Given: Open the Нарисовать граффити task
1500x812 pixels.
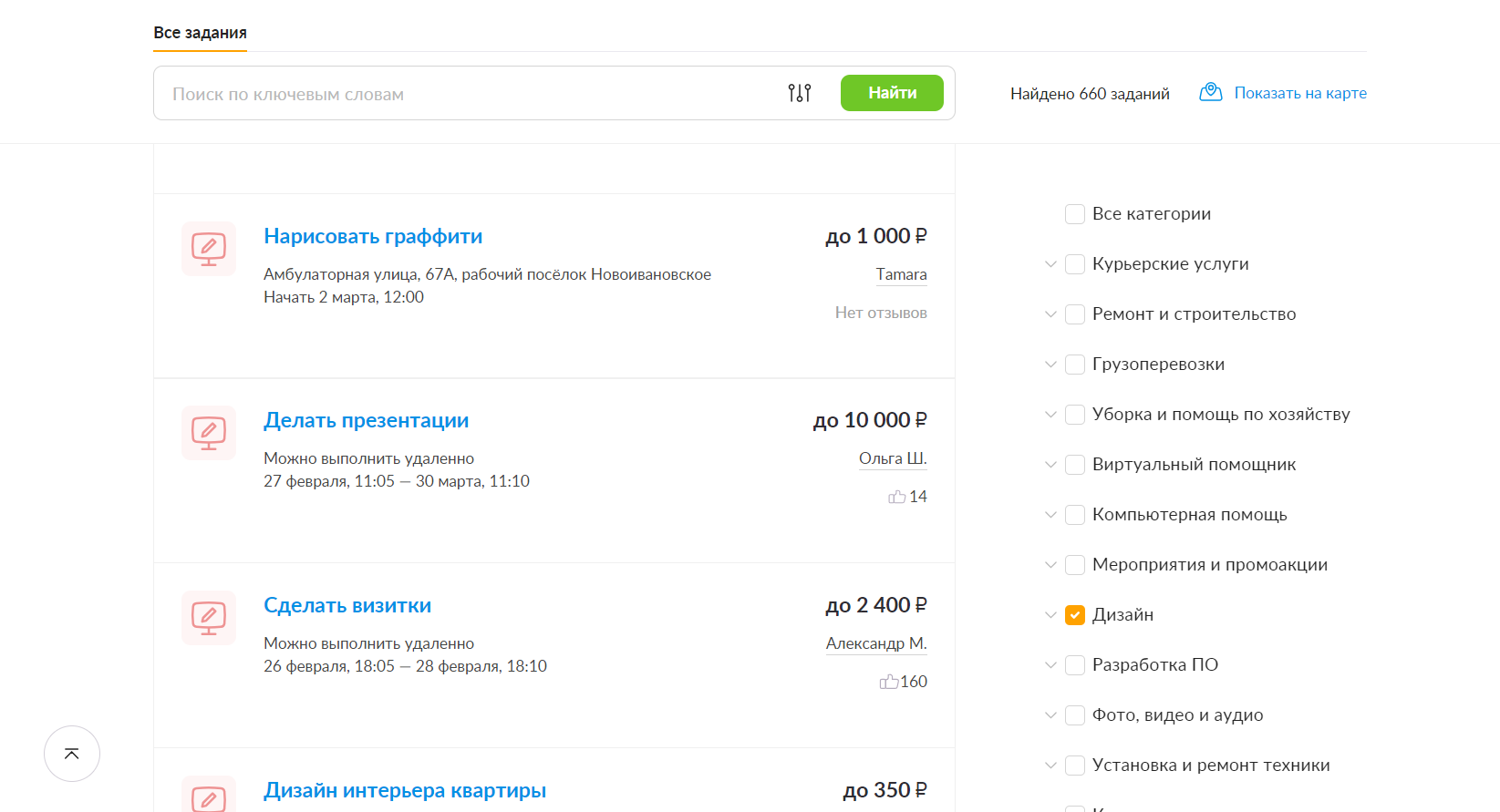Looking at the screenshot, I should click(373, 236).
